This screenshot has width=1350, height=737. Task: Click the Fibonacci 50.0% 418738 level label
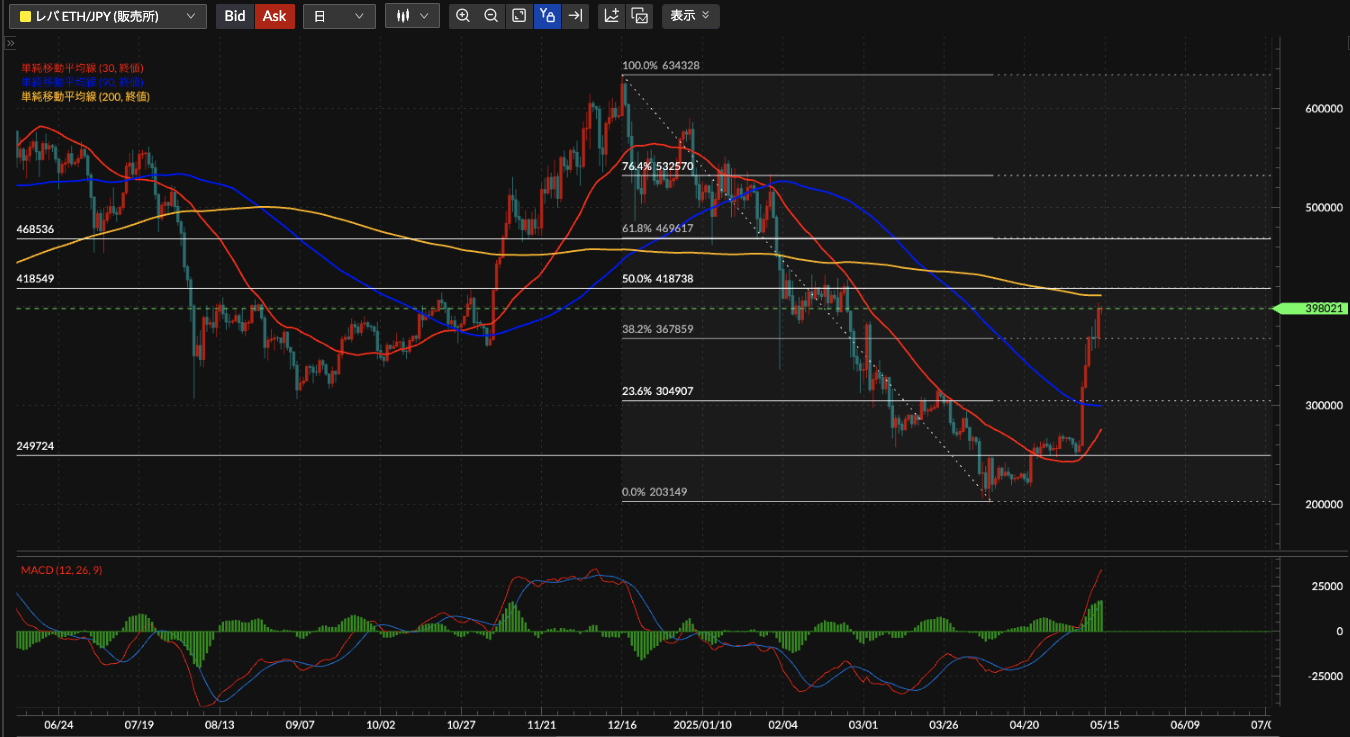[658, 279]
